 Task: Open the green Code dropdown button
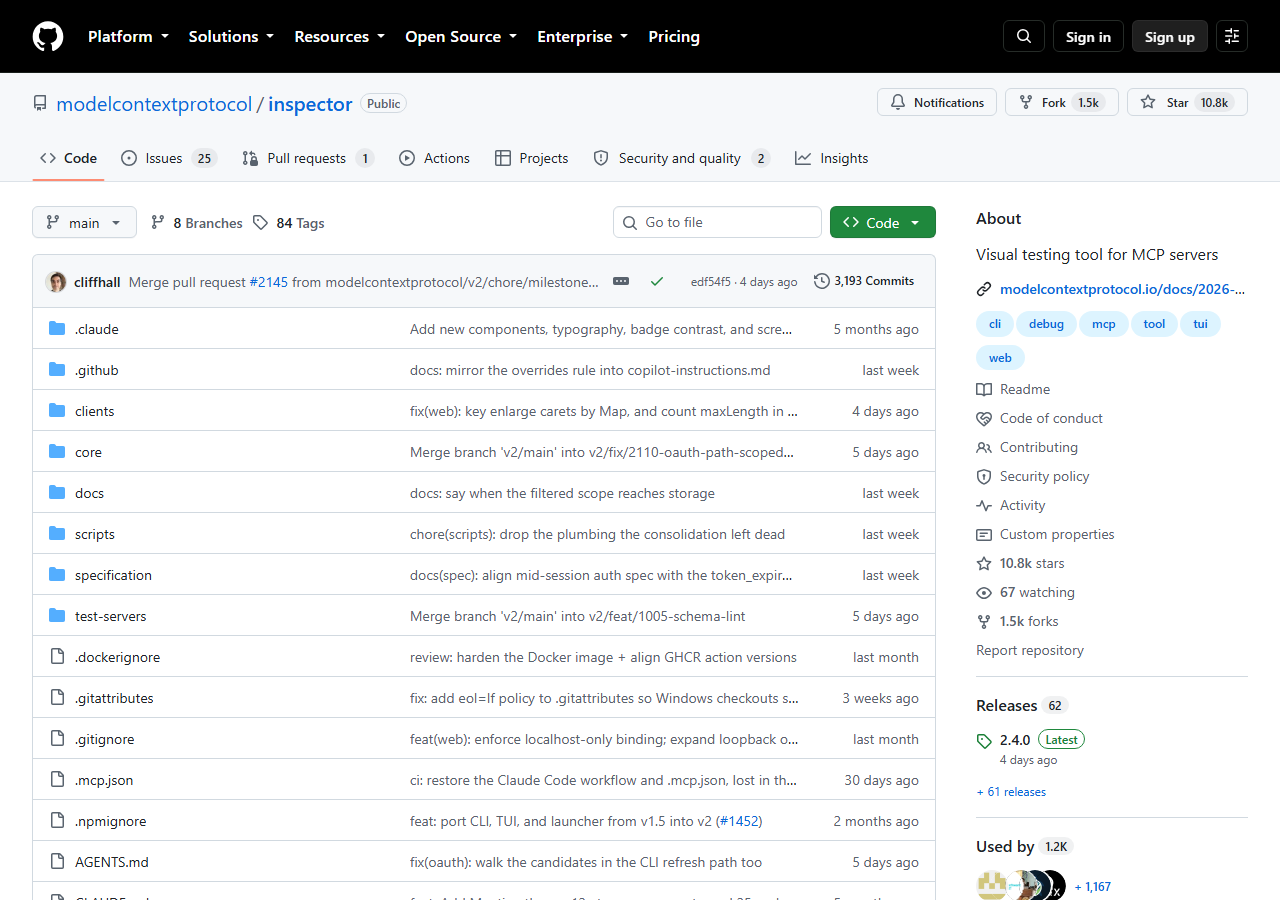point(883,223)
